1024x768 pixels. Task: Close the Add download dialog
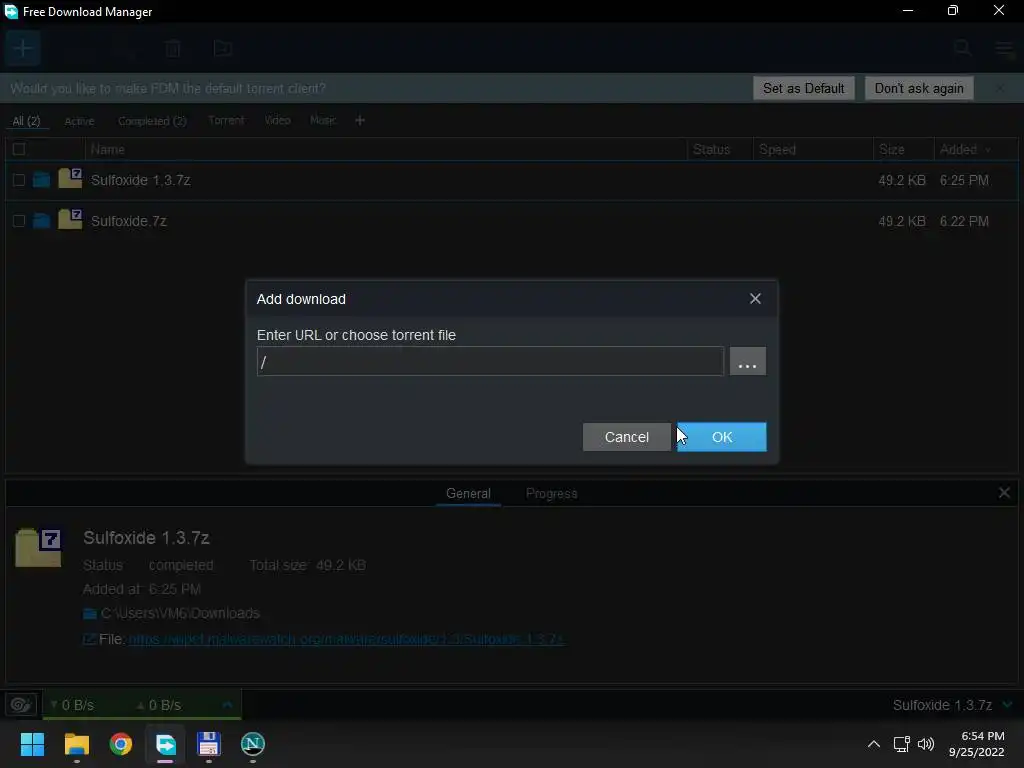click(x=755, y=298)
